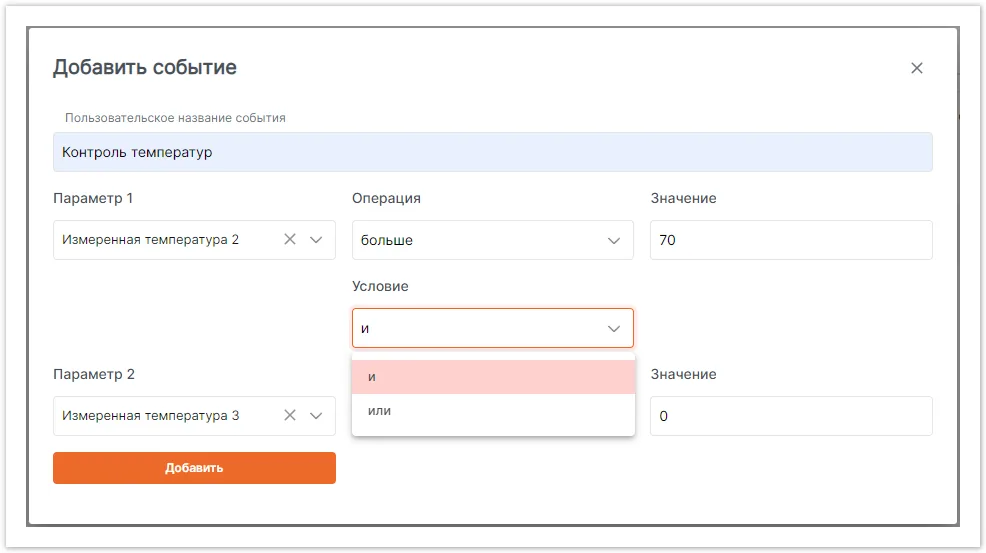Click the Параметр 1 label
Image resolution: width=986 pixels, height=553 pixels.
pos(93,198)
